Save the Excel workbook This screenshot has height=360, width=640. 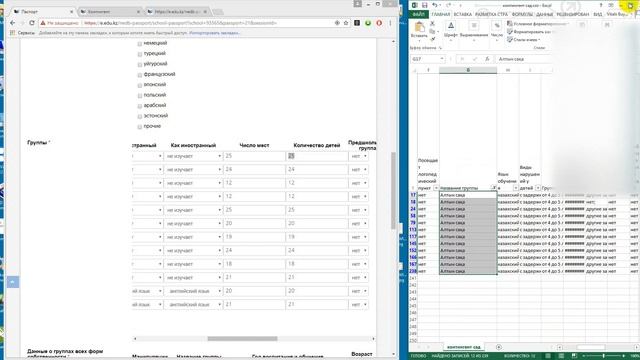pos(424,5)
